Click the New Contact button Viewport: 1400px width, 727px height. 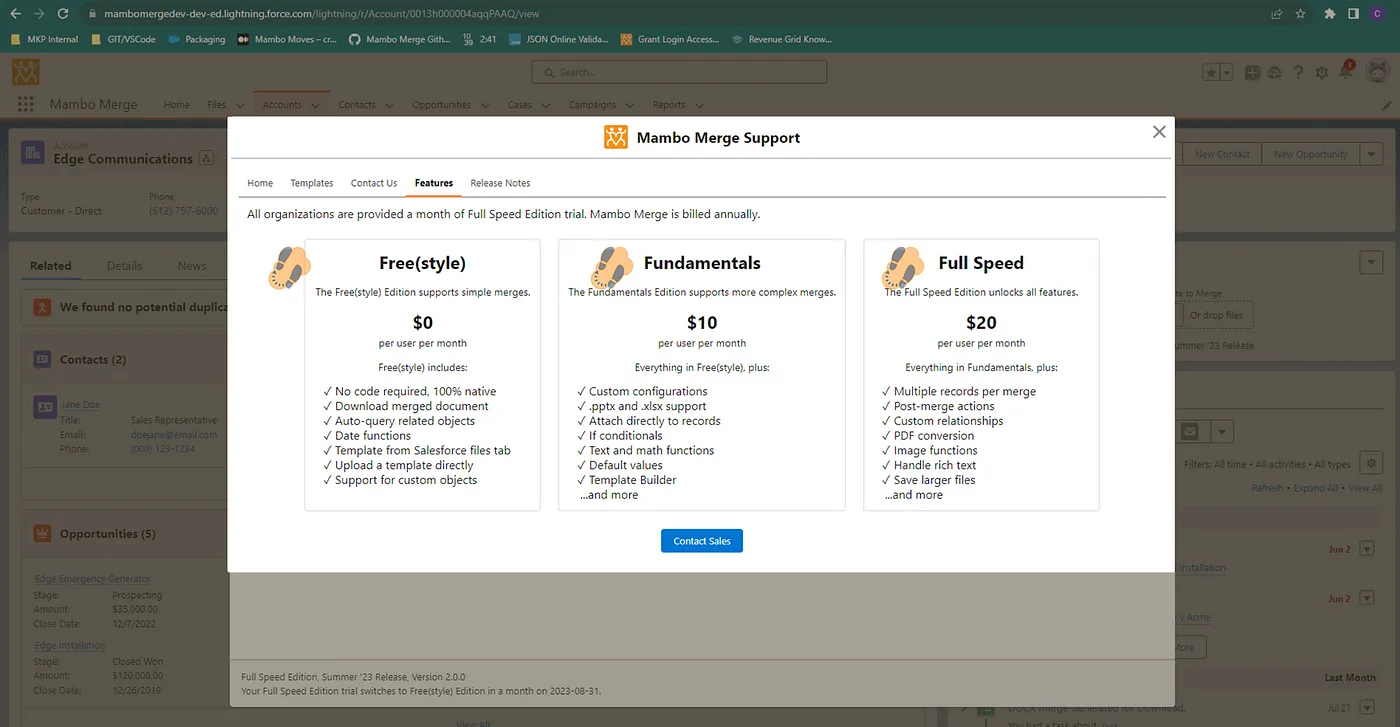pos(1222,154)
